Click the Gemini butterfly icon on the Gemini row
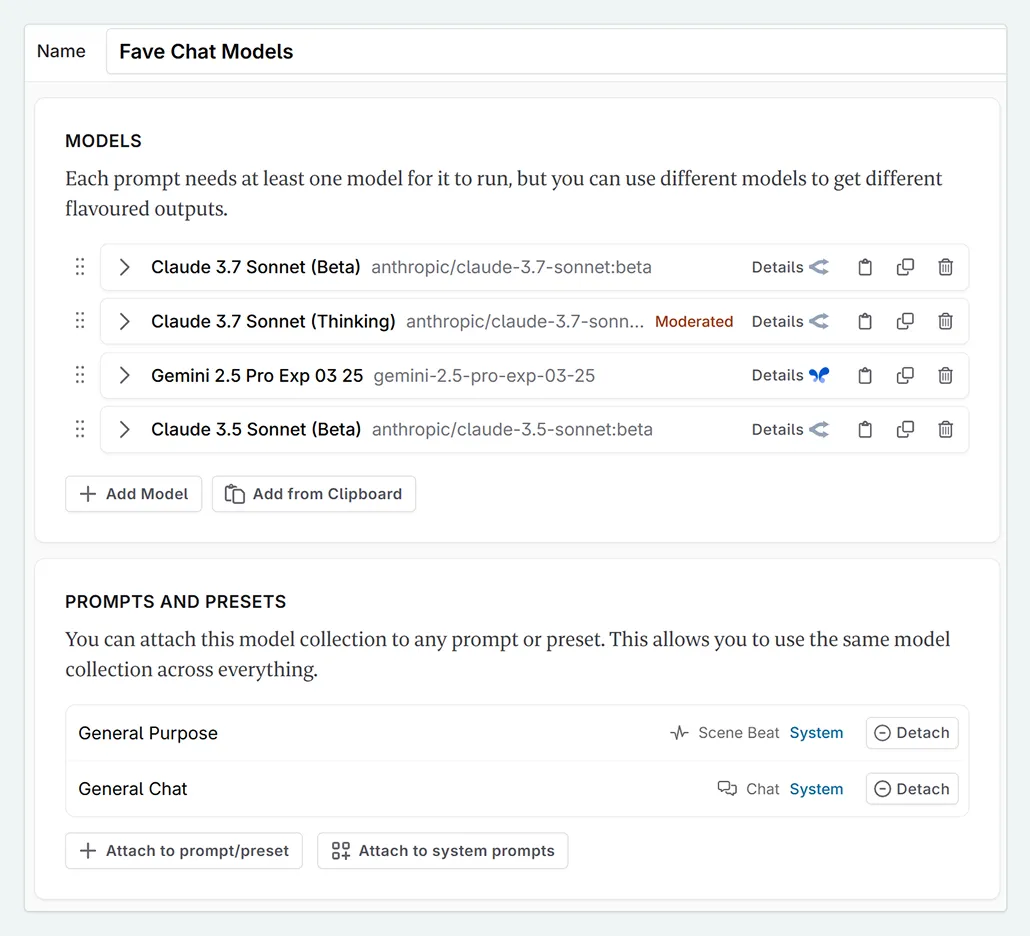 click(x=817, y=375)
